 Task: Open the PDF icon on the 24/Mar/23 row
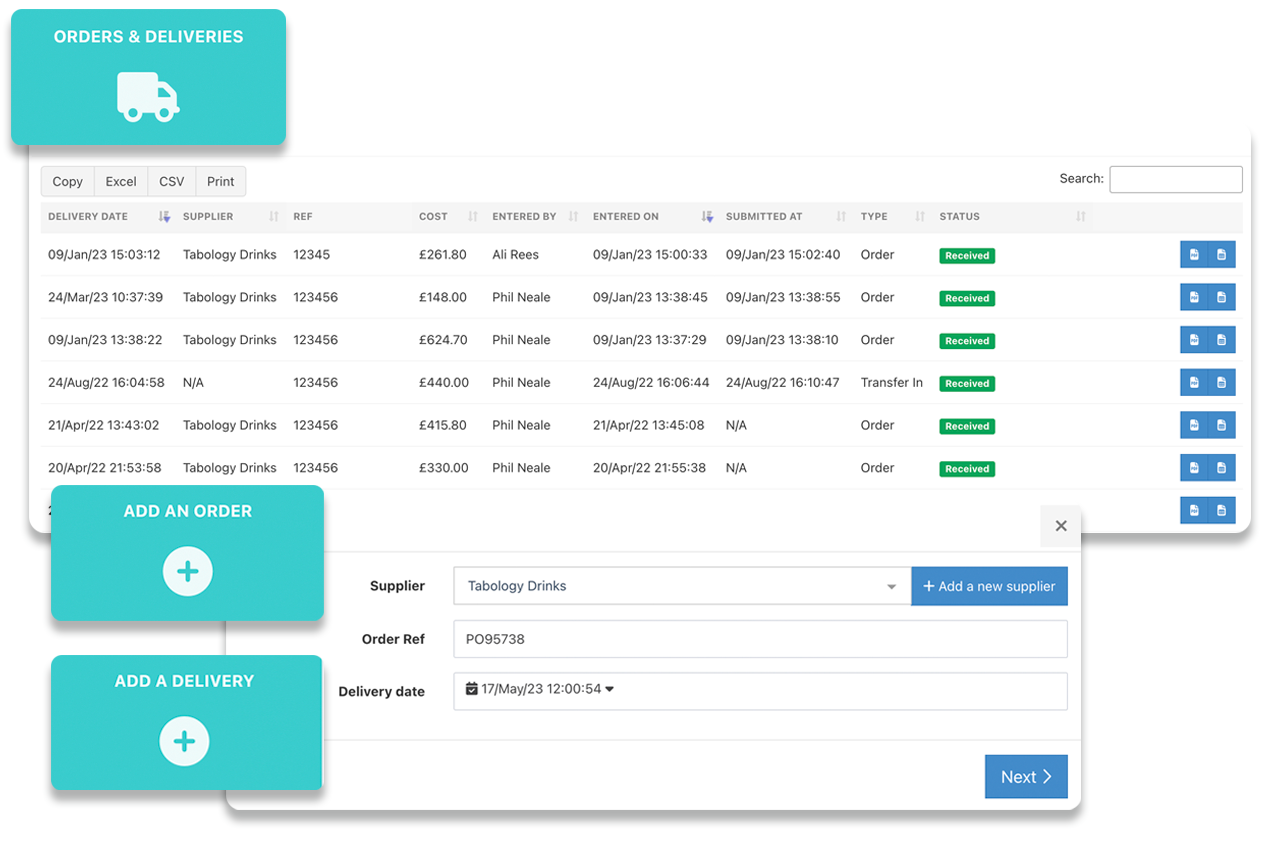pyautogui.click(x=1194, y=297)
